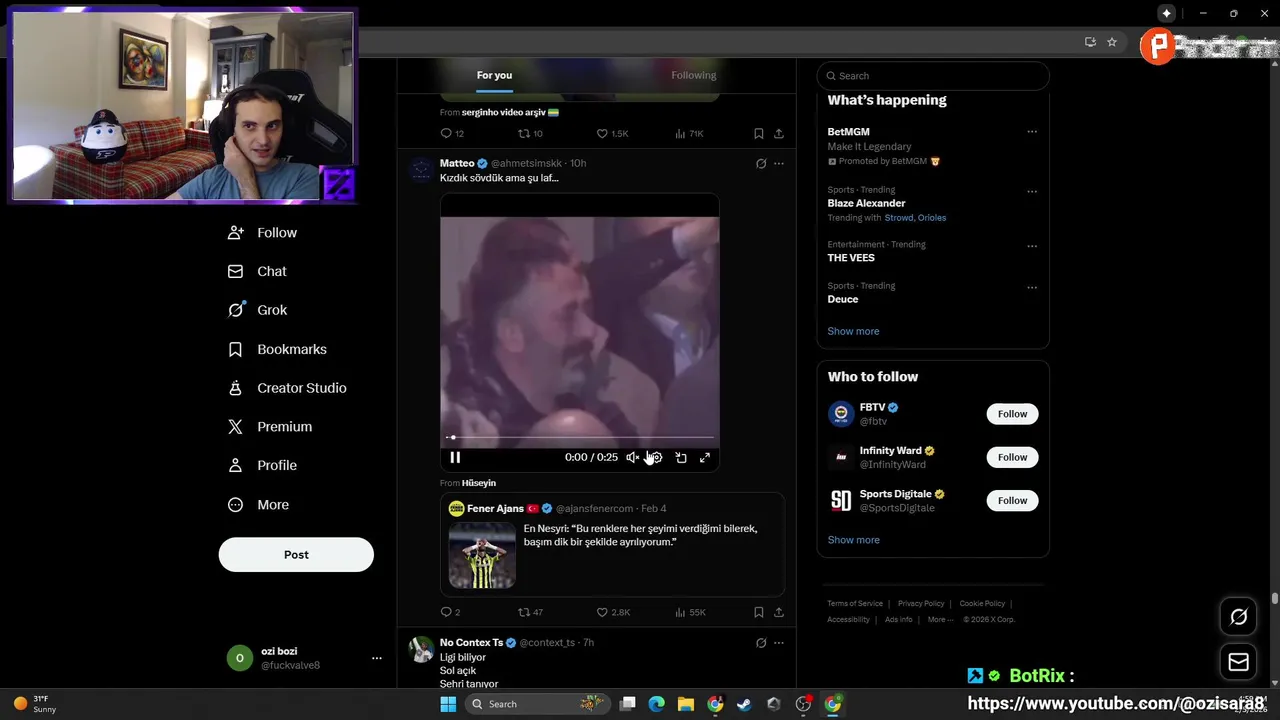
Task: Reply to the top post with 12 replies
Action: 452,133
